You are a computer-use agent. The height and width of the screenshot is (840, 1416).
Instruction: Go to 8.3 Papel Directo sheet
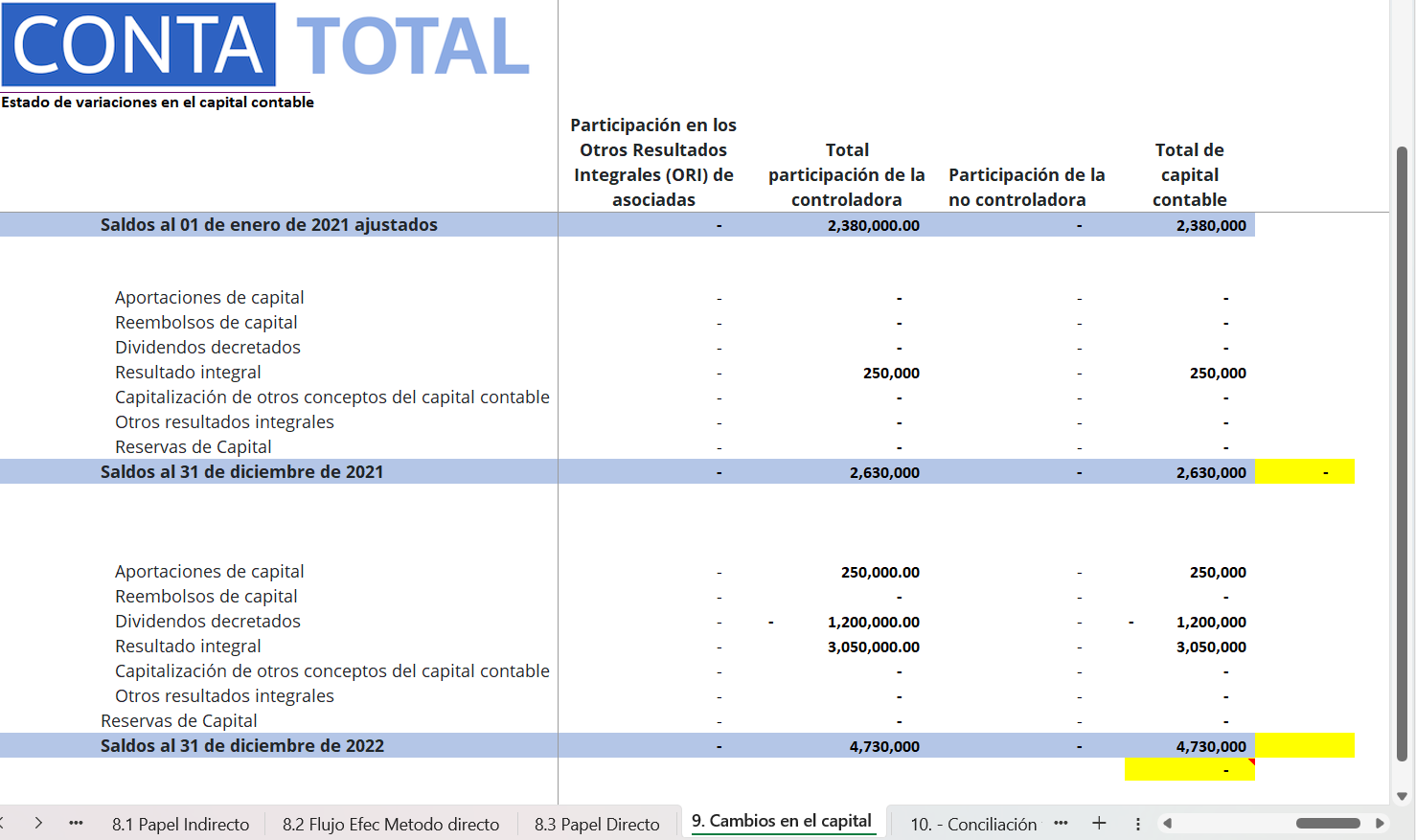click(x=597, y=824)
